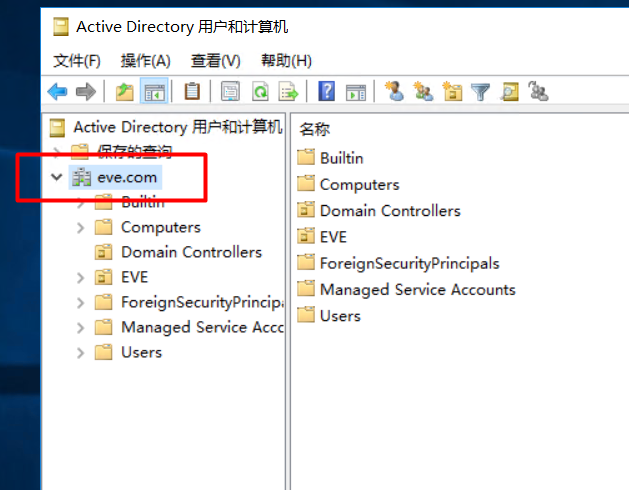Click Builtin folder icon in right pane
629x490 pixels.
pyautogui.click(x=306, y=157)
